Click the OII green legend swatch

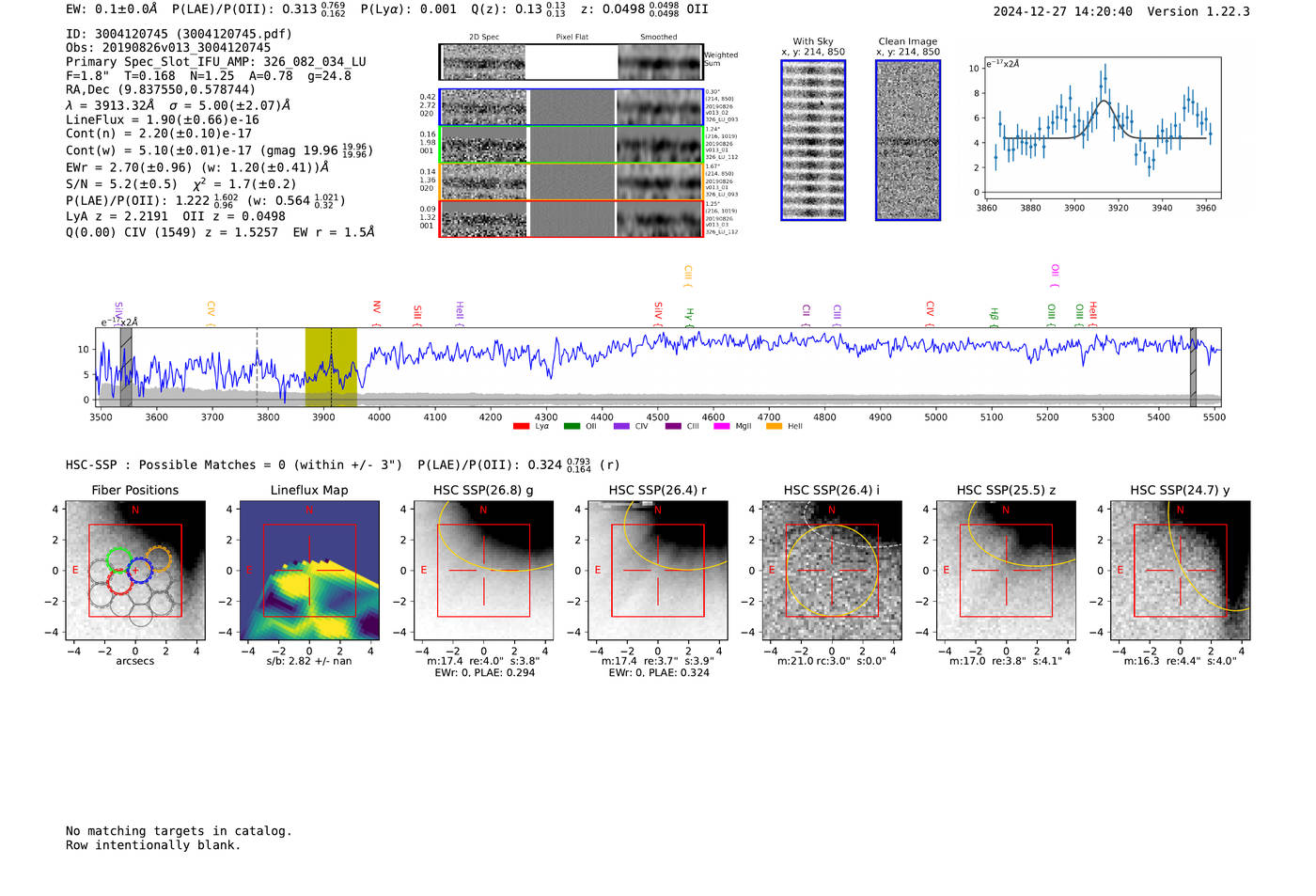(572, 427)
